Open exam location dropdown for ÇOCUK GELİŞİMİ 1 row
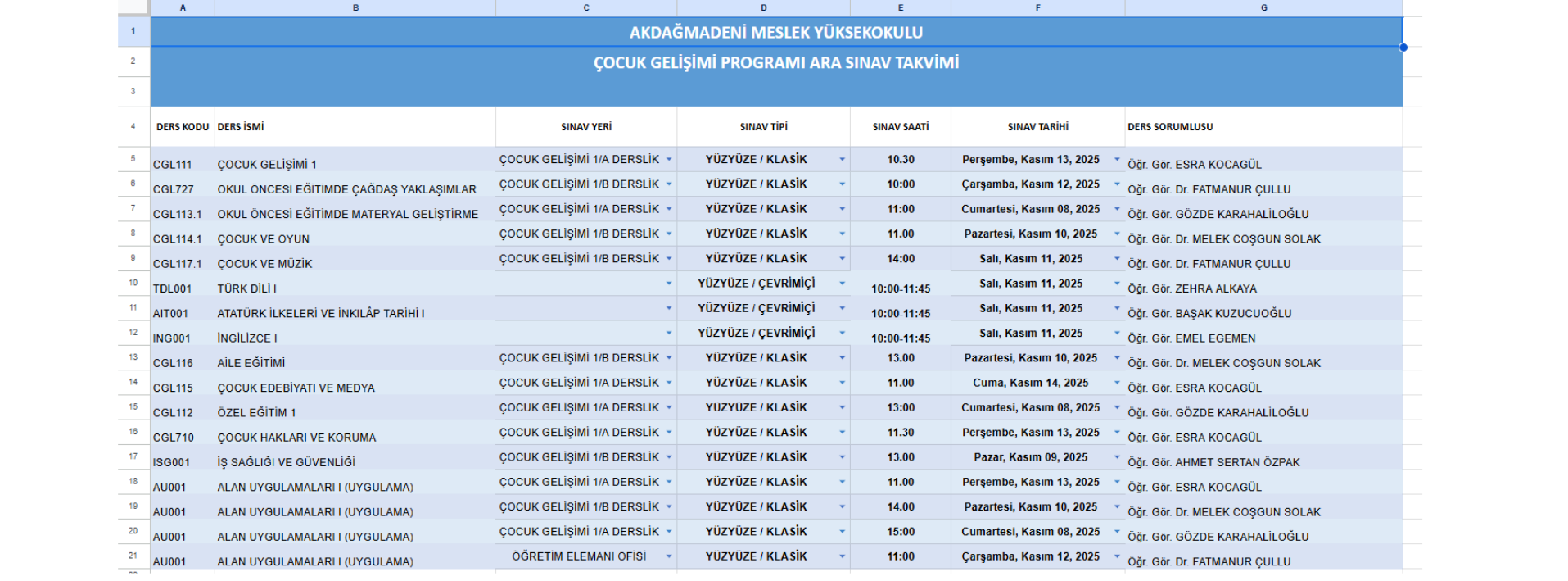1568x581 pixels. pyautogui.click(x=669, y=160)
